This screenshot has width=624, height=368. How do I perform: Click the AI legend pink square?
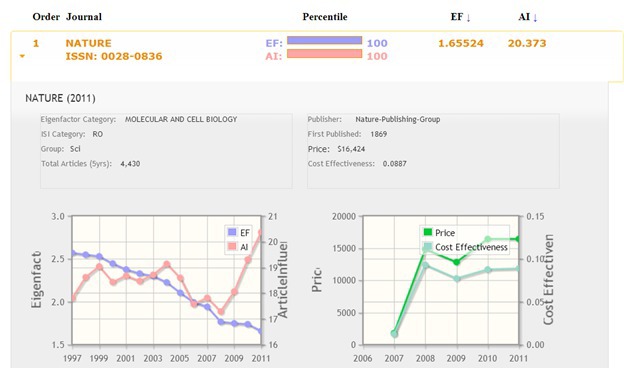(x=232, y=246)
